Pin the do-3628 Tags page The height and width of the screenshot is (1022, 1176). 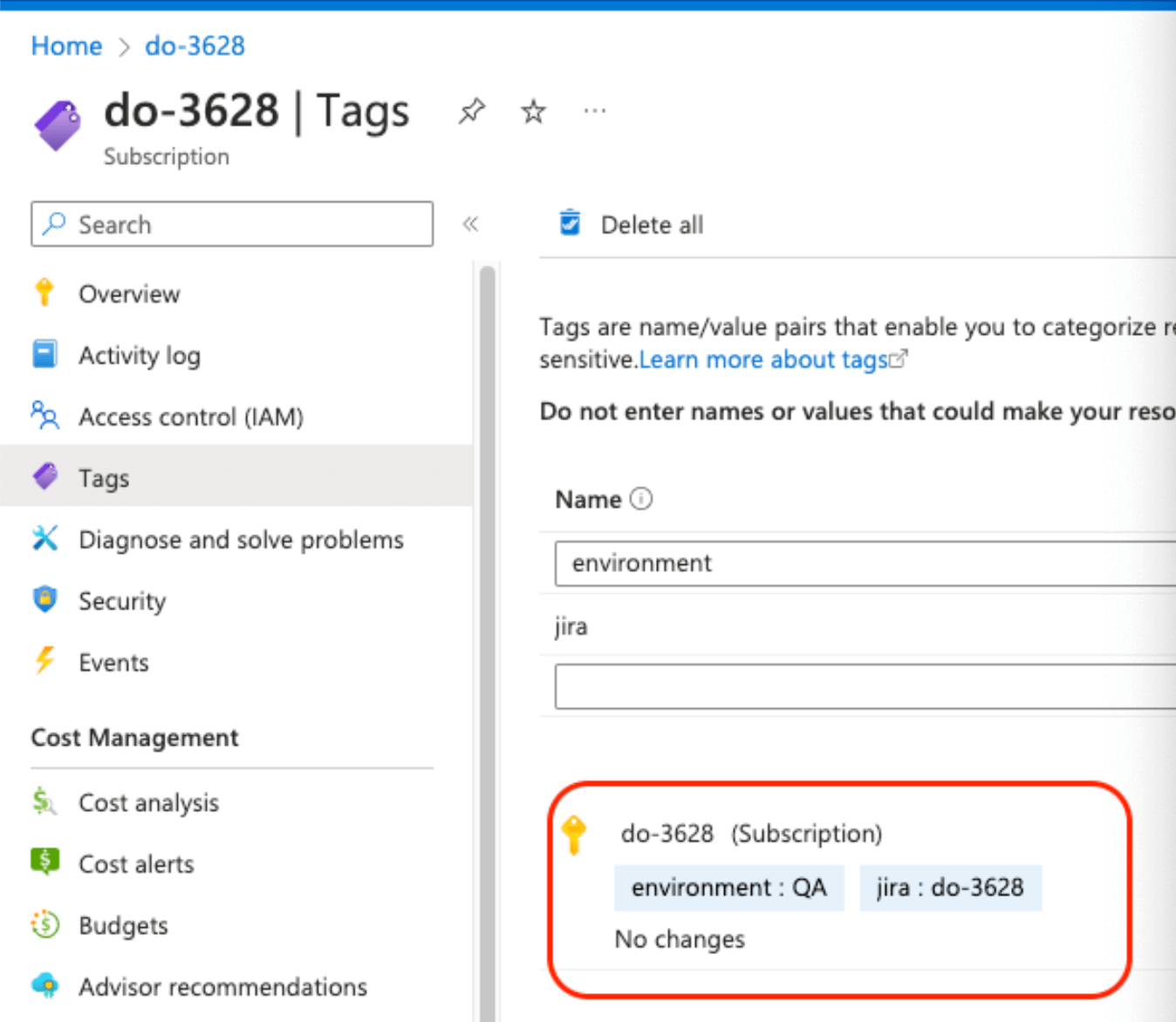pyautogui.click(x=472, y=111)
